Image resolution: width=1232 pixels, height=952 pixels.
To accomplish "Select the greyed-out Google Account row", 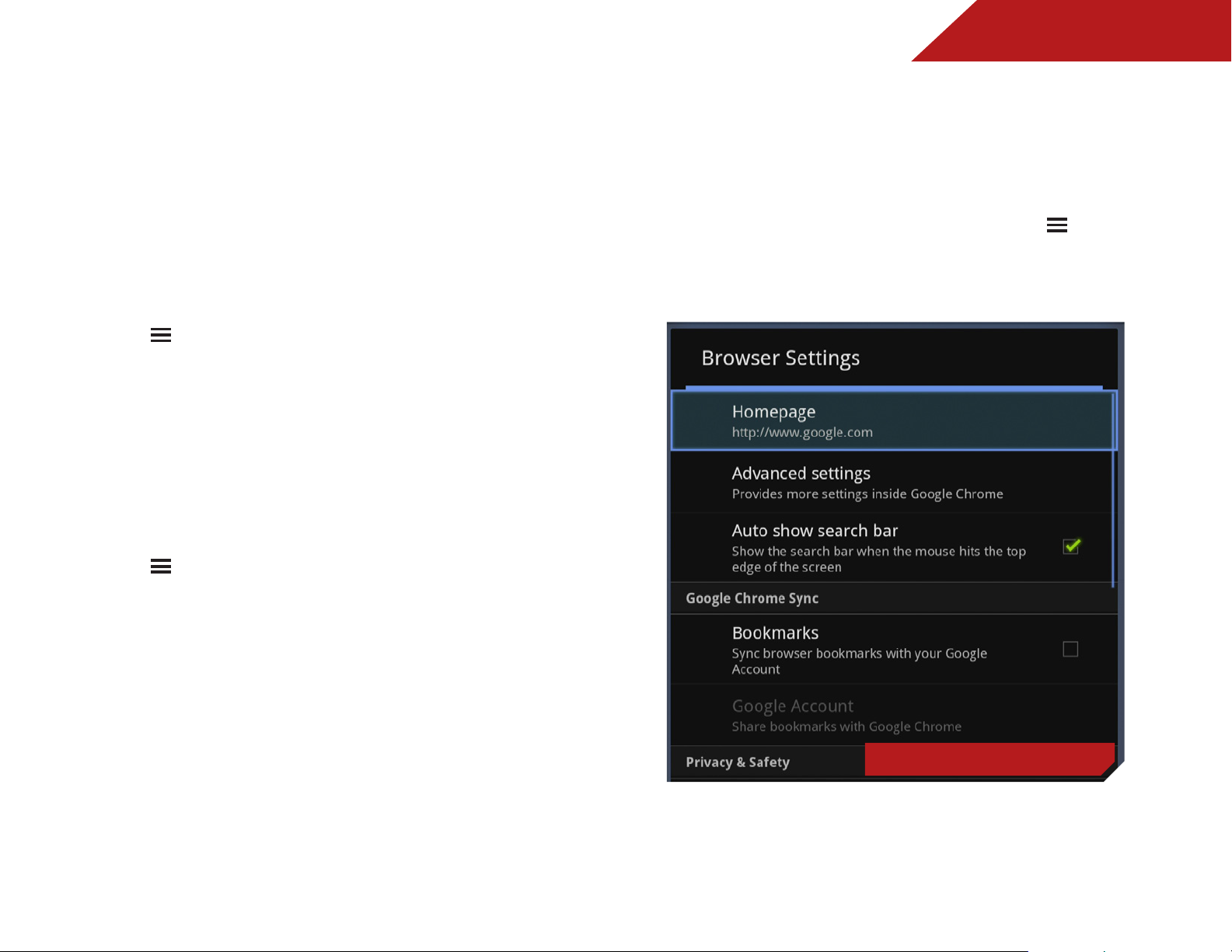I will coord(894,715).
